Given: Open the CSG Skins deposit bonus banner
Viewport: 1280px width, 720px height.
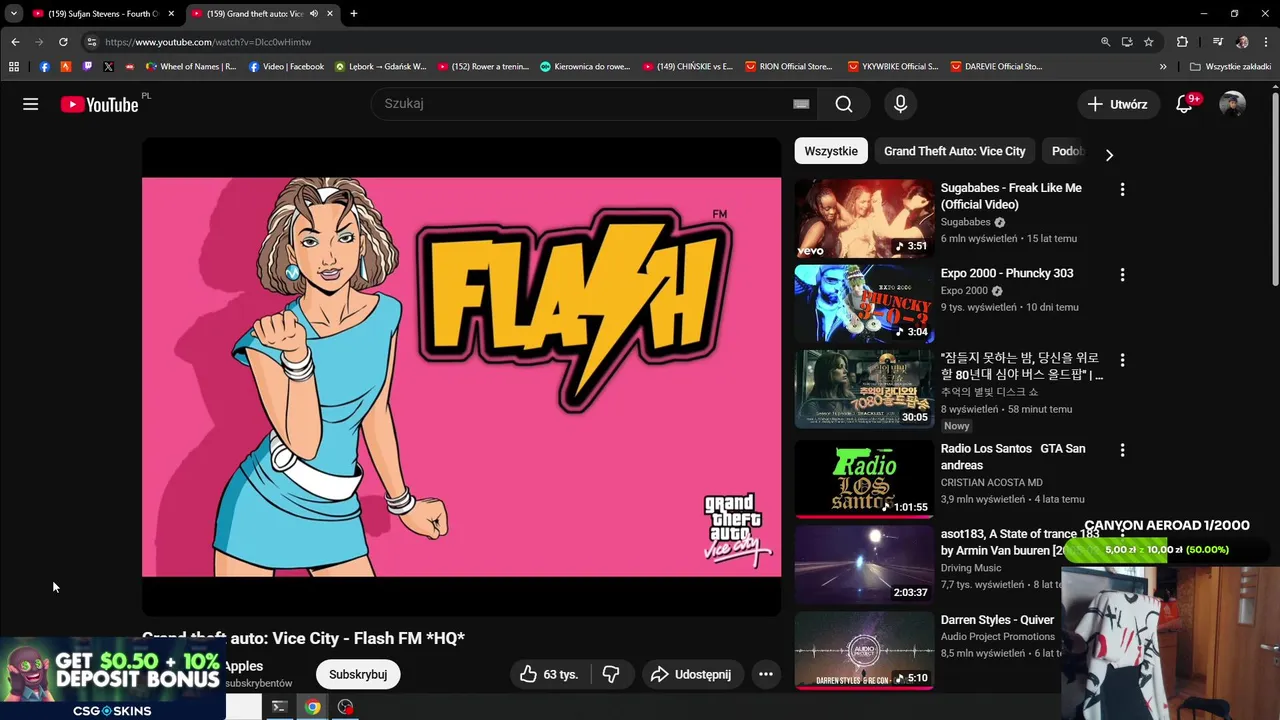Looking at the screenshot, I should coord(112,679).
